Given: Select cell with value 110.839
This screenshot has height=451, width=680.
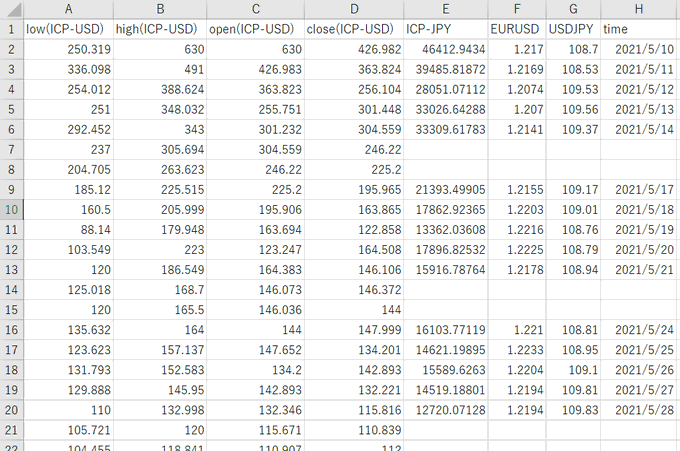Looking at the screenshot, I should click(x=354, y=430).
